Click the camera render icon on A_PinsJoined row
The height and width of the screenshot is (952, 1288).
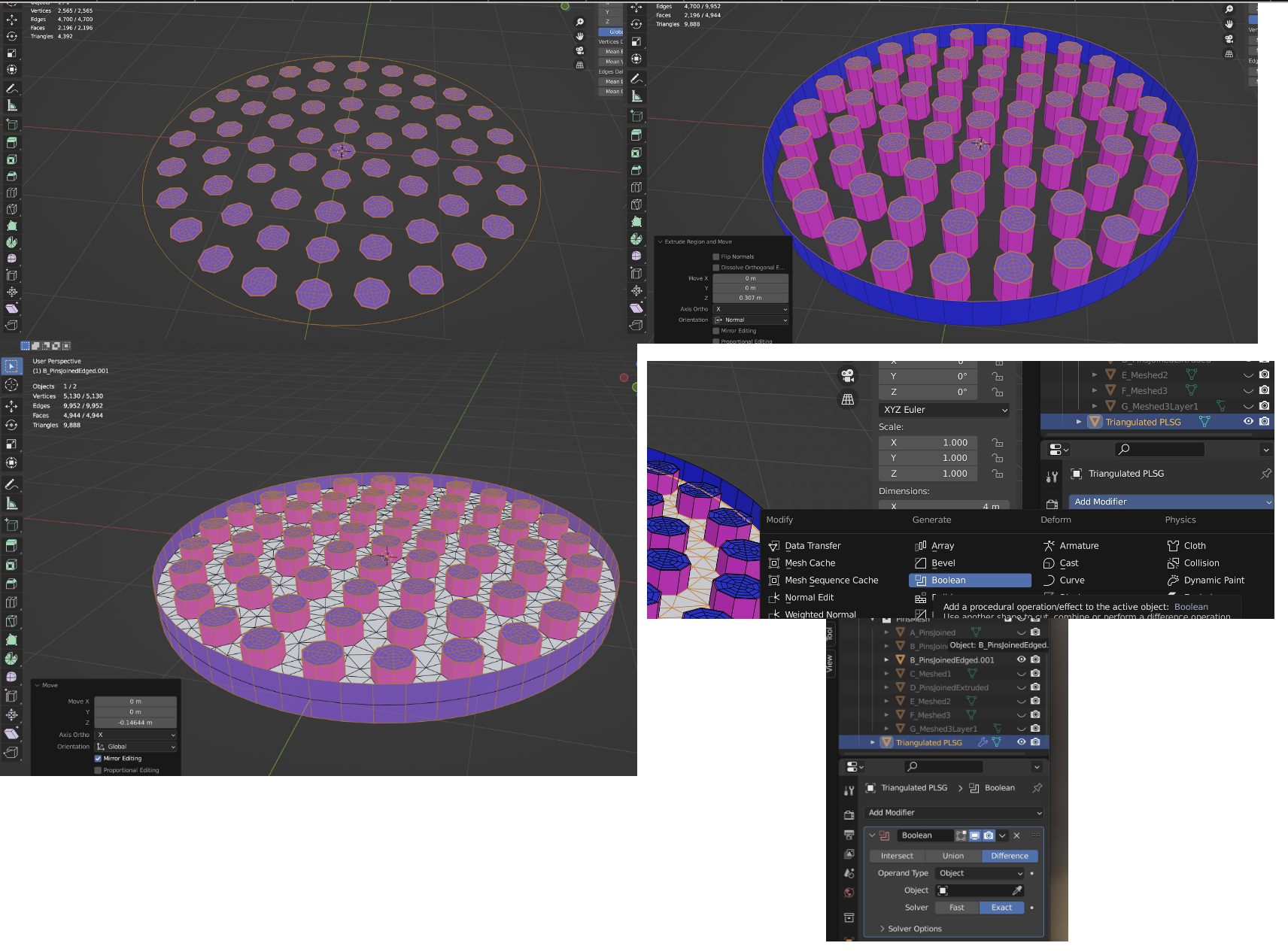1035,632
